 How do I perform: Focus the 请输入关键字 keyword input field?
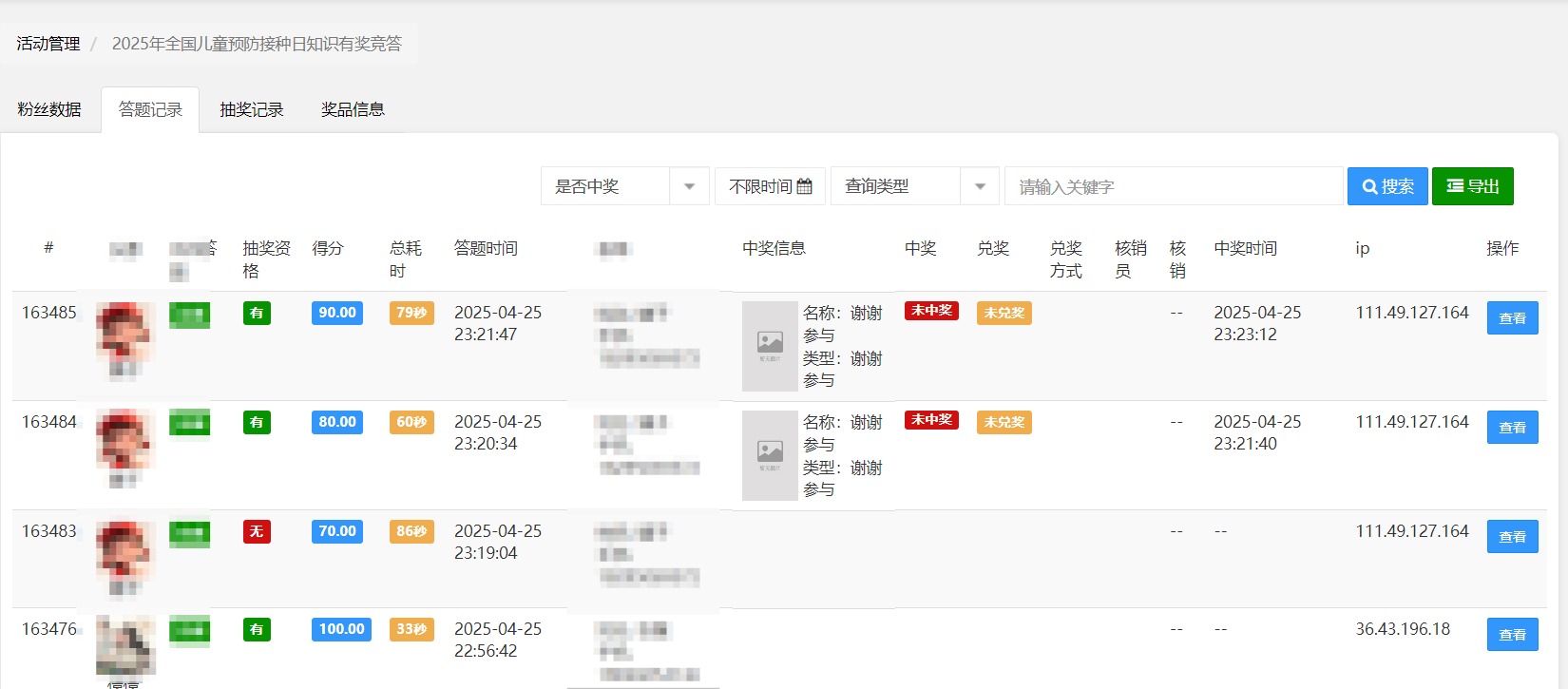[x=1174, y=186]
